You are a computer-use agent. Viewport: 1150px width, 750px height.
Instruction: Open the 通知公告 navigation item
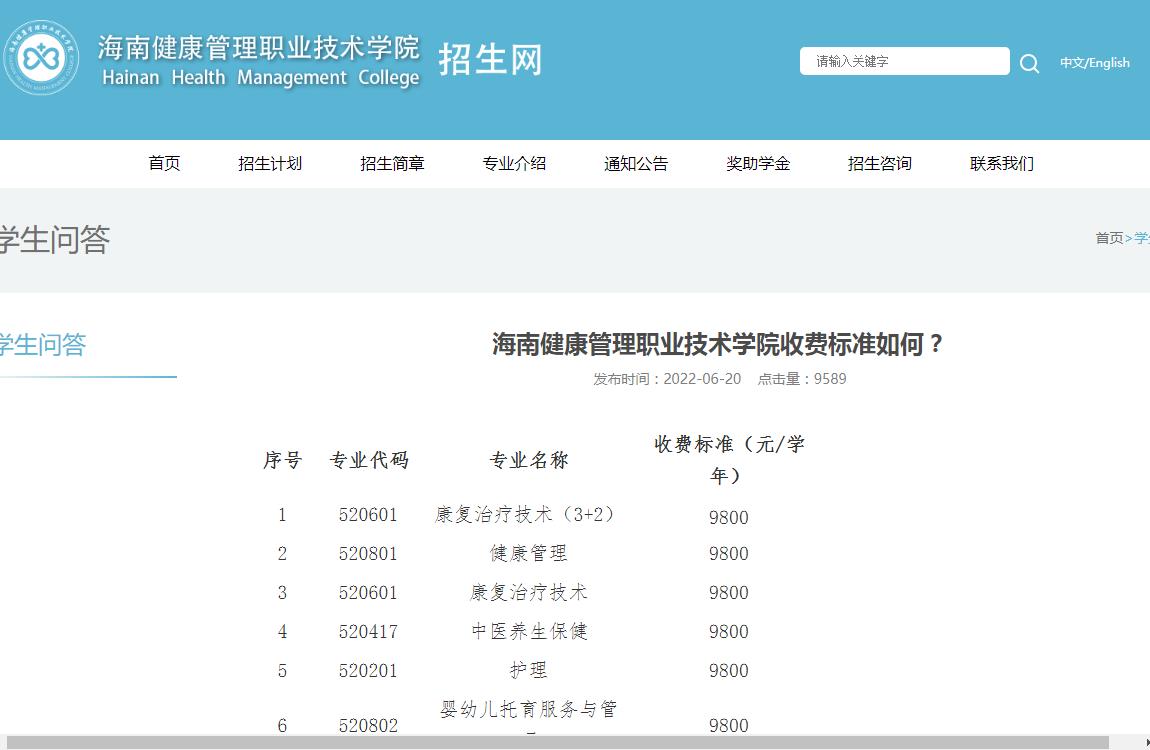tap(636, 163)
